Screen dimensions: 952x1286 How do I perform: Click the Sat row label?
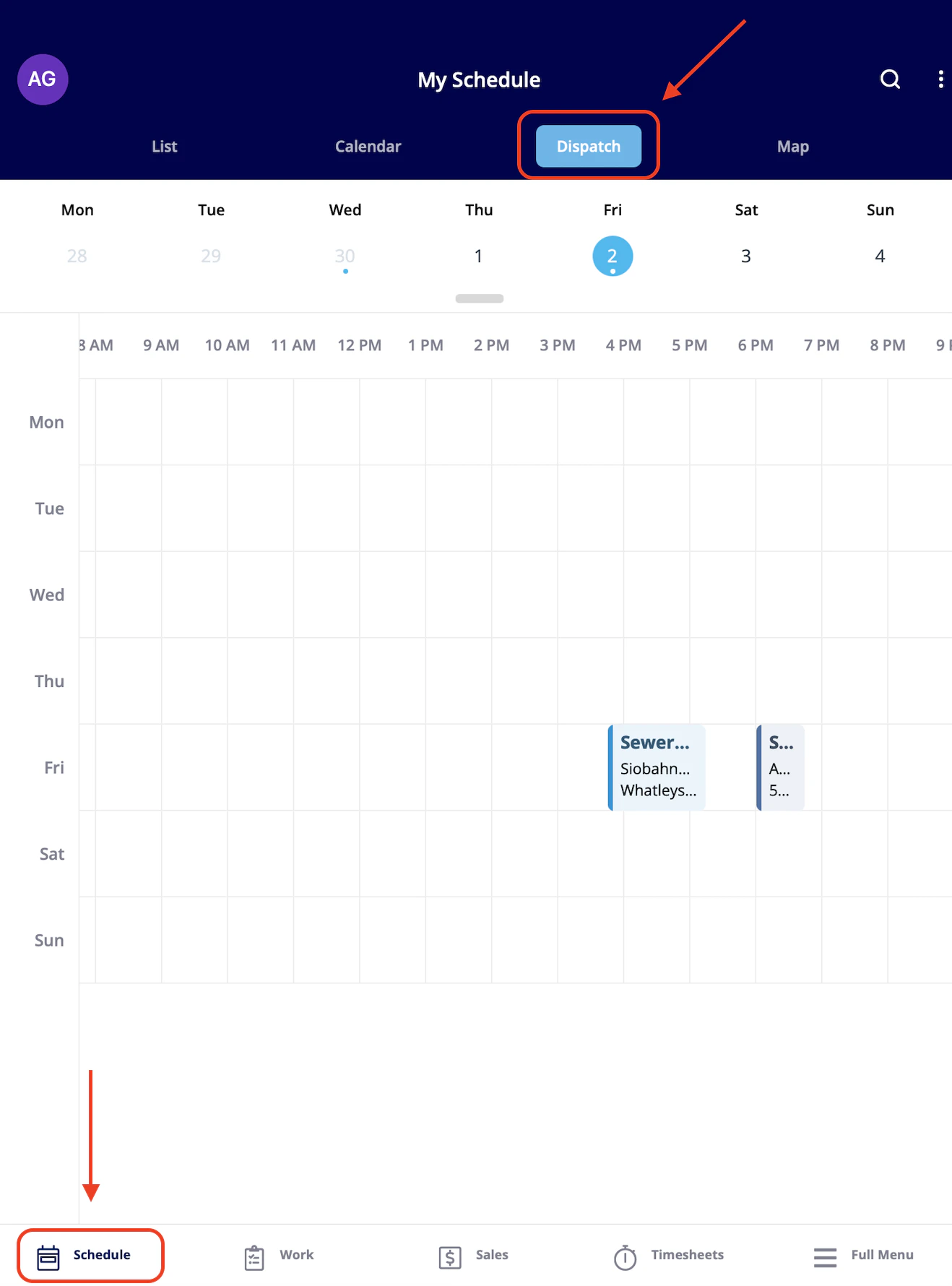[52, 854]
